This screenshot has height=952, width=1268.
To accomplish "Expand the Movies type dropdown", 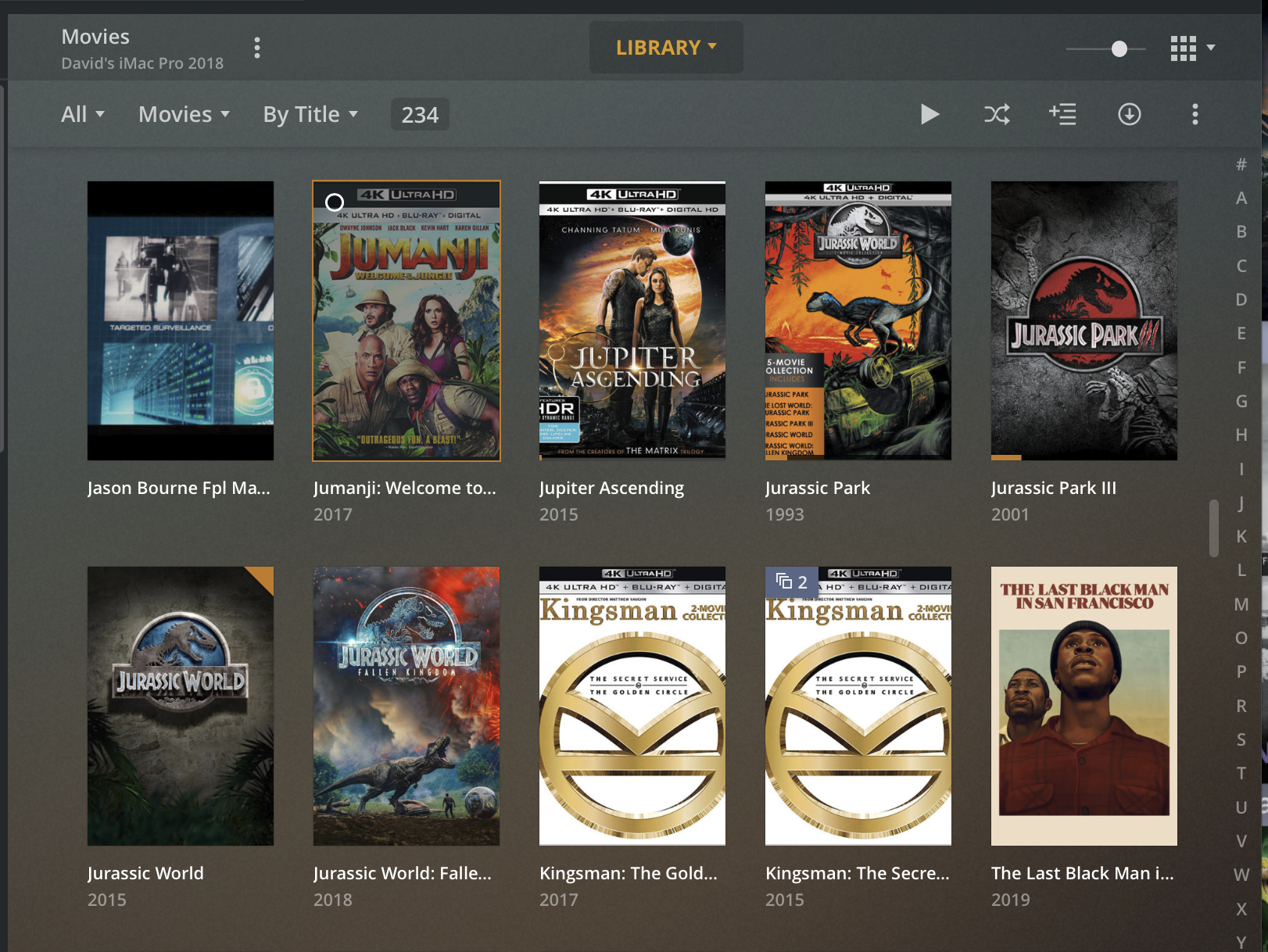I will [184, 114].
